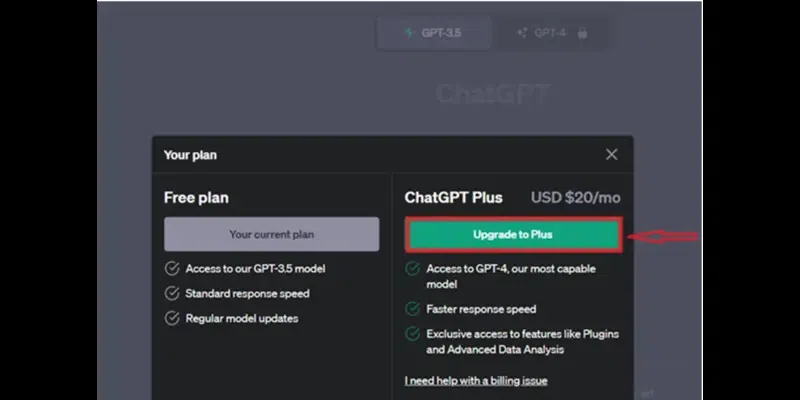Close the Your plan dialog
Image resolution: width=800 pixels, height=400 pixels.
tap(612, 154)
